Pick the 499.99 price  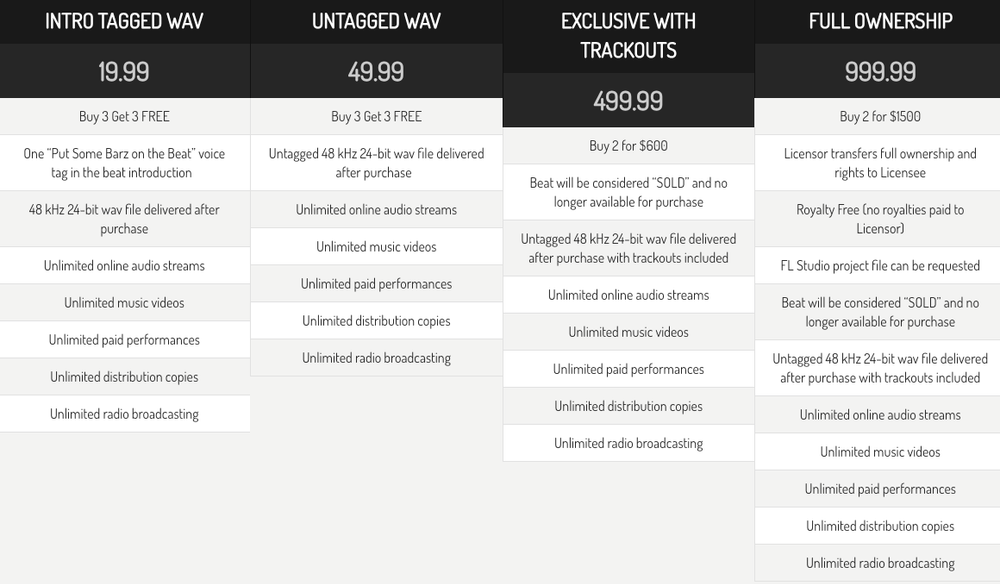[628, 101]
